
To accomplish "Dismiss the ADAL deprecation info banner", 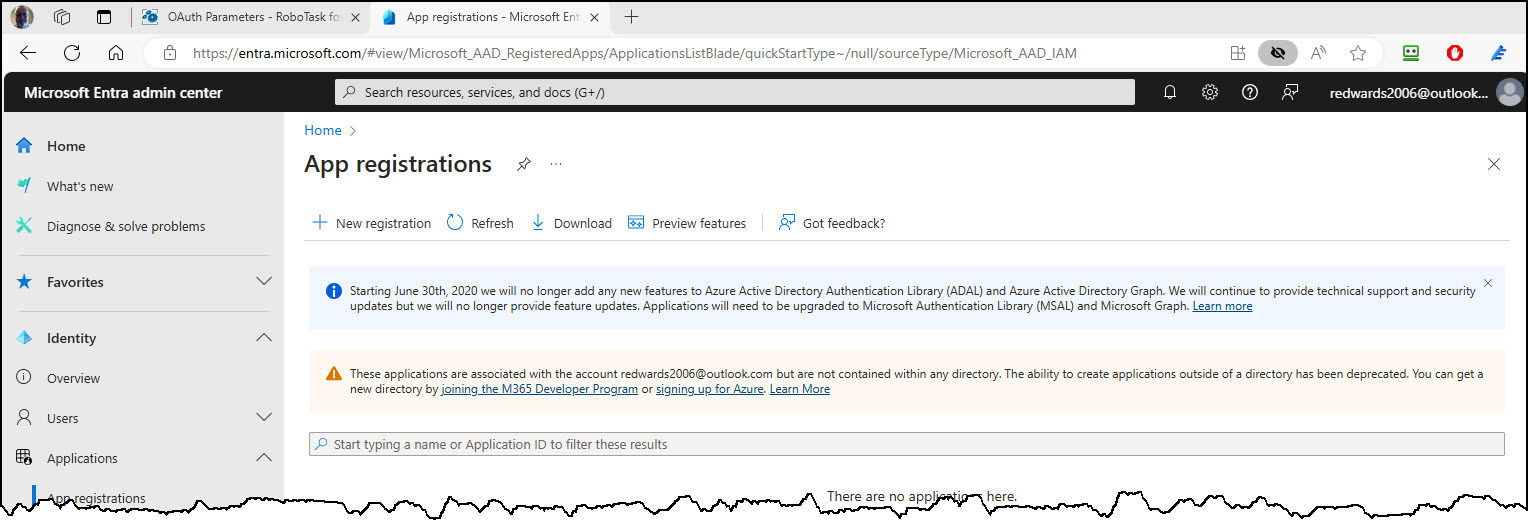I will (1488, 283).
